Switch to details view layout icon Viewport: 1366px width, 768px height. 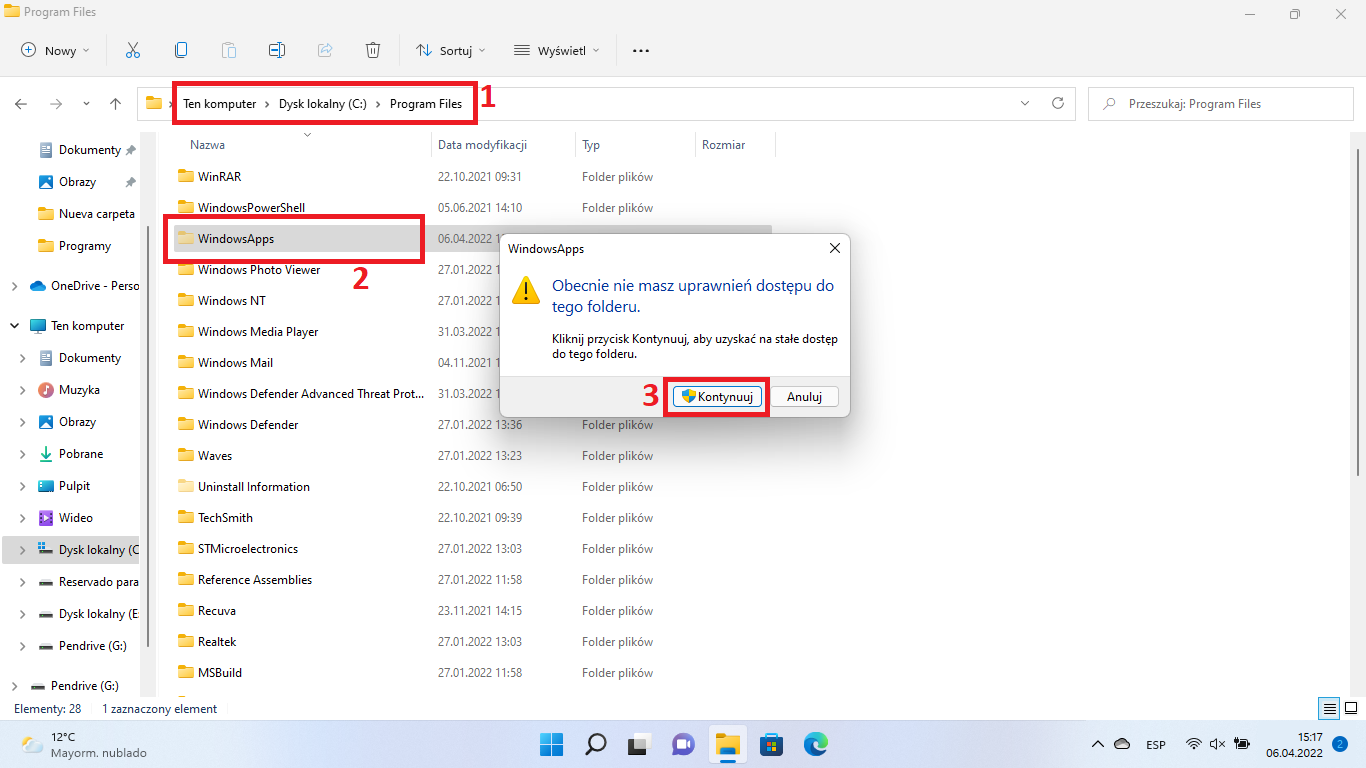tap(1329, 709)
